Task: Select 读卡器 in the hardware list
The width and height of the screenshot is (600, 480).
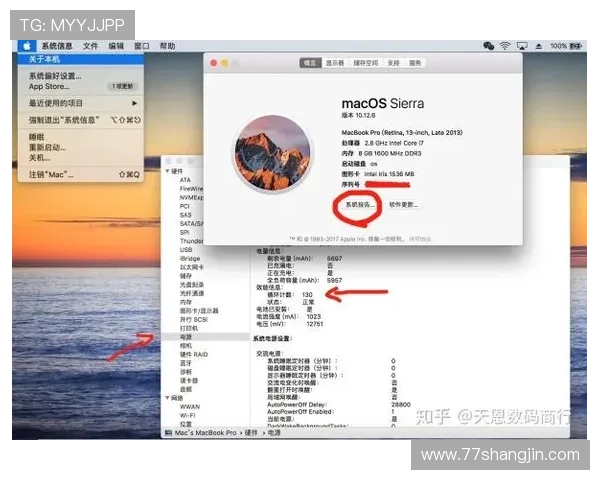Action: tap(189, 381)
